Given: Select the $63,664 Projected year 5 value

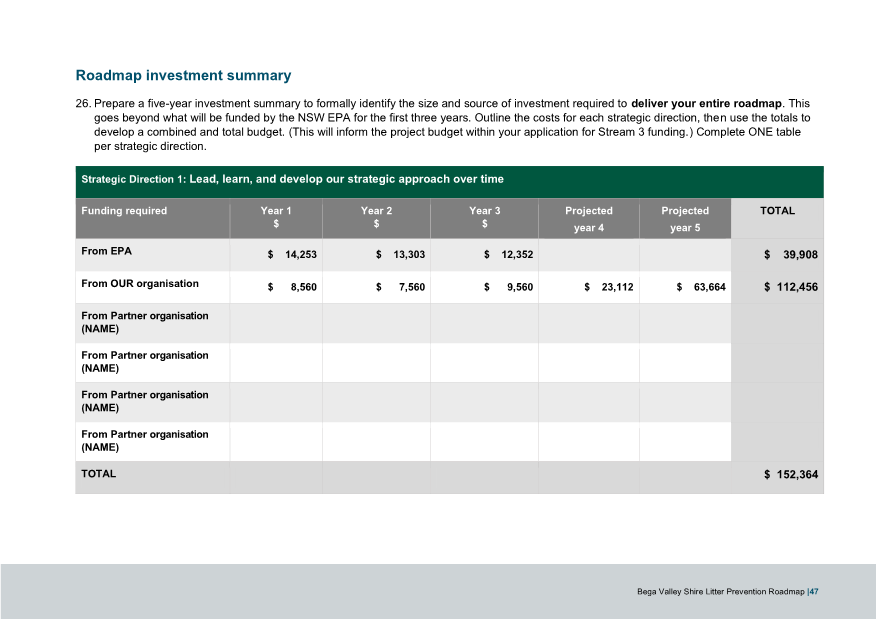Looking at the screenshot, I should 698,287.
